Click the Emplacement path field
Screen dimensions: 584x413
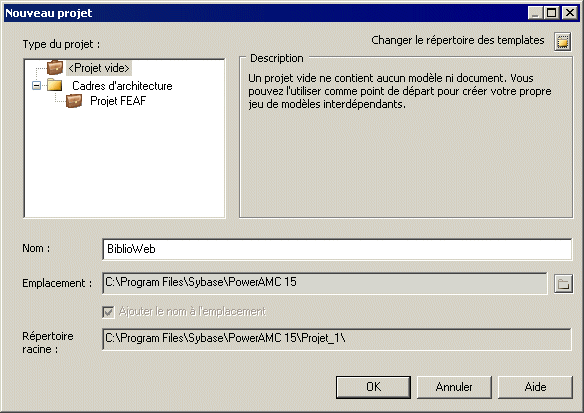pos(324,283)
